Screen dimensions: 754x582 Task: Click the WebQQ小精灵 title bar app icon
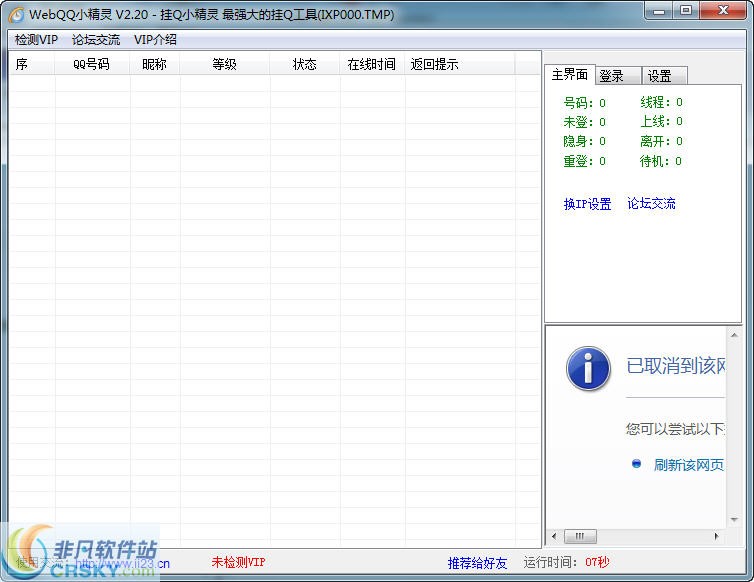click(16, 15)
